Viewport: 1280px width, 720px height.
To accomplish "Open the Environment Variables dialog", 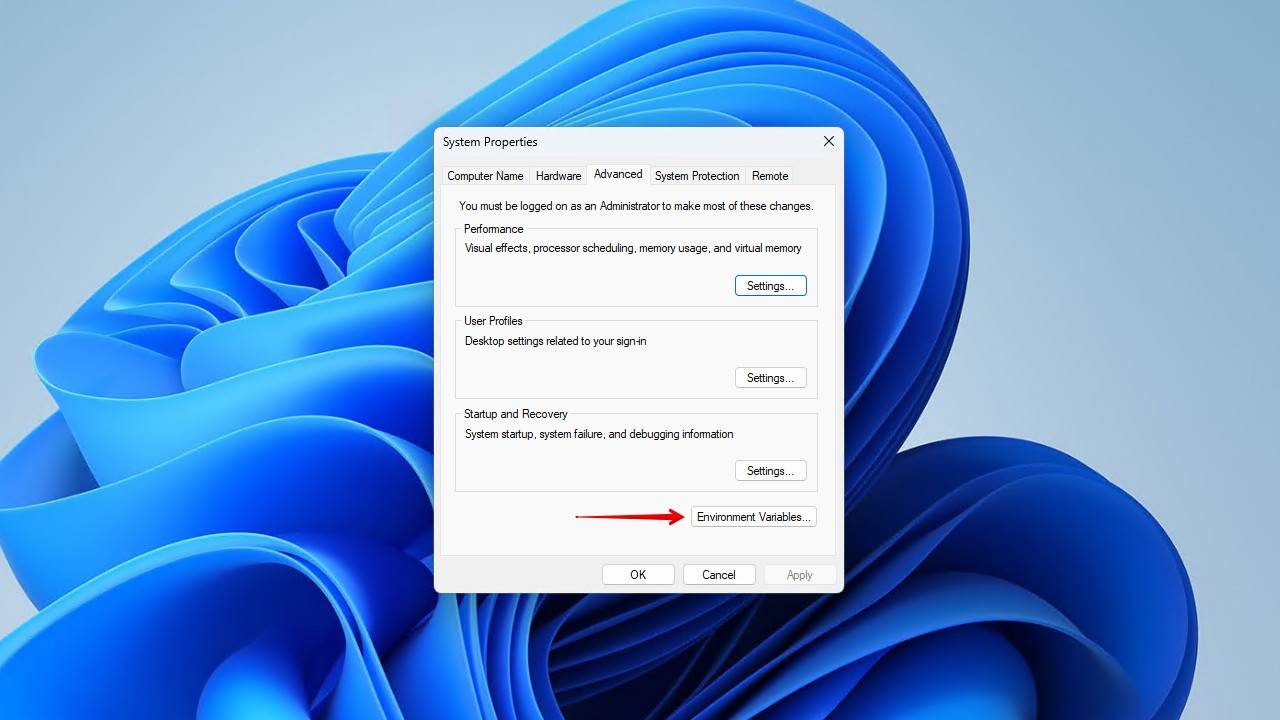I will 753,517.
